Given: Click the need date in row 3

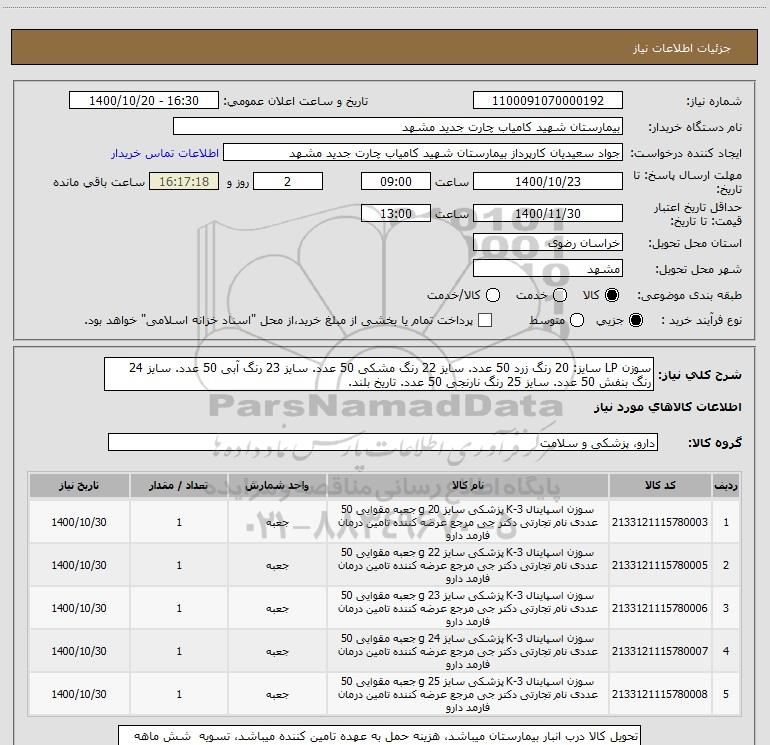Looking at the screenshot, I should (79, 608).
